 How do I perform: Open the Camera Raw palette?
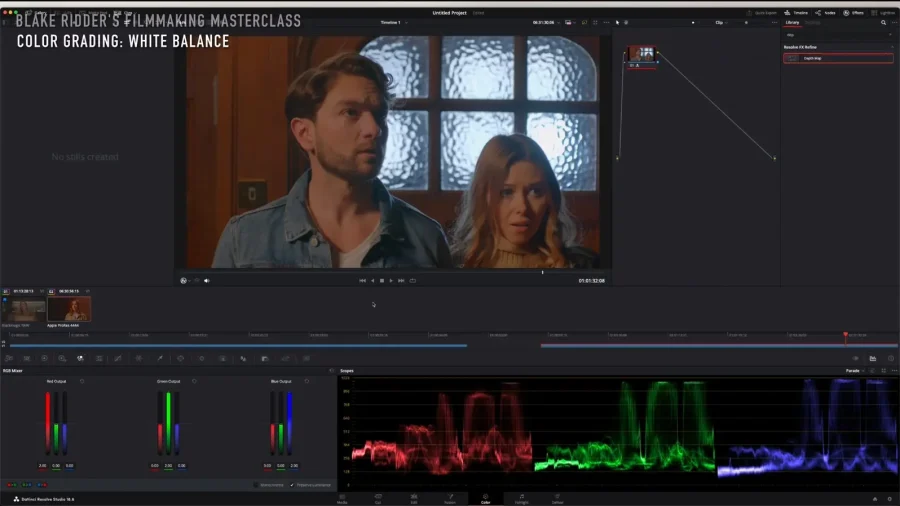click(9, 359)
